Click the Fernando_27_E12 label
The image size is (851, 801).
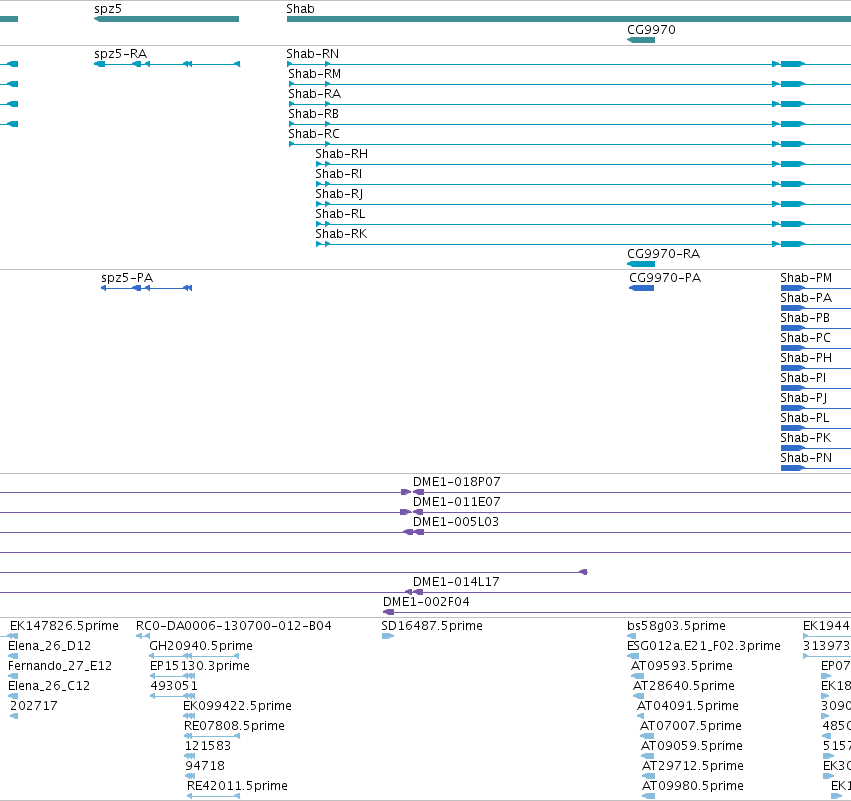pyautogui.click(x=60, y=666)
